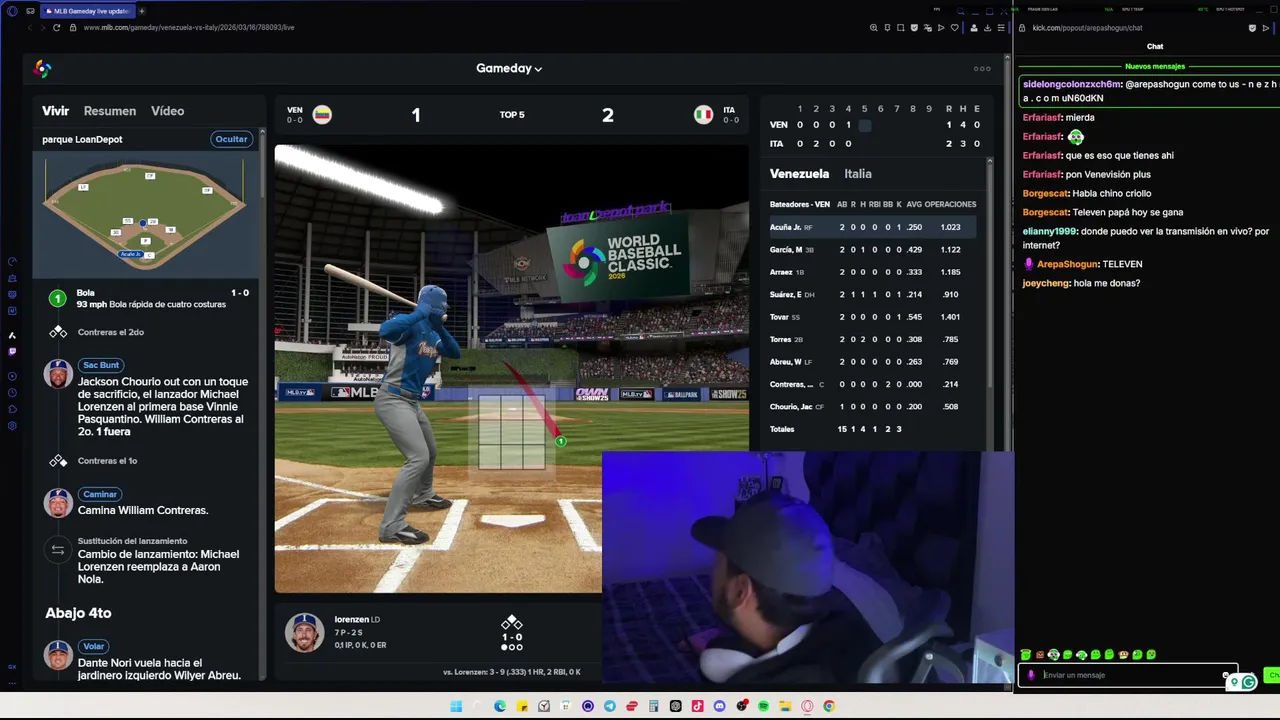This screenshot has height=720, width=1280.
Task: Insert the mushroom emote above chat input
Action: [x=1124, y=654]
